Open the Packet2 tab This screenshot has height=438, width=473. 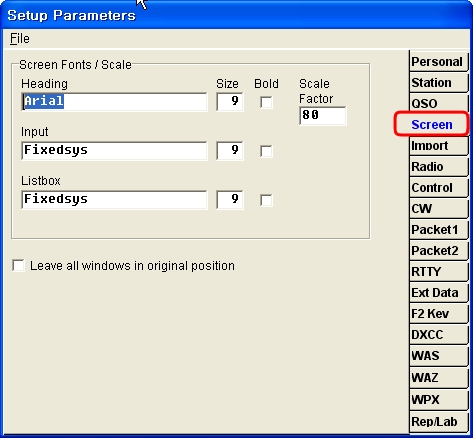pos(439,251)
